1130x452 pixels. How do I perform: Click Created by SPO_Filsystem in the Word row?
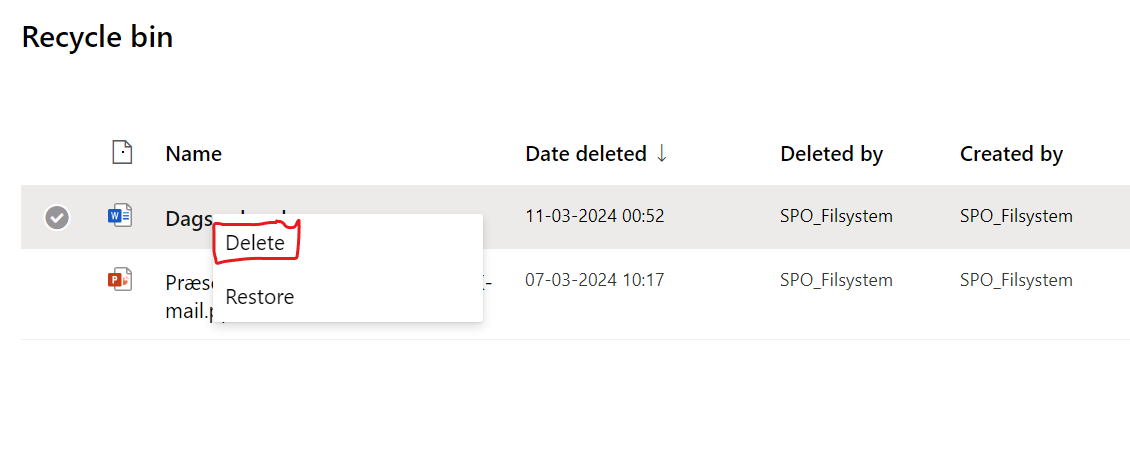(1016, 216)
